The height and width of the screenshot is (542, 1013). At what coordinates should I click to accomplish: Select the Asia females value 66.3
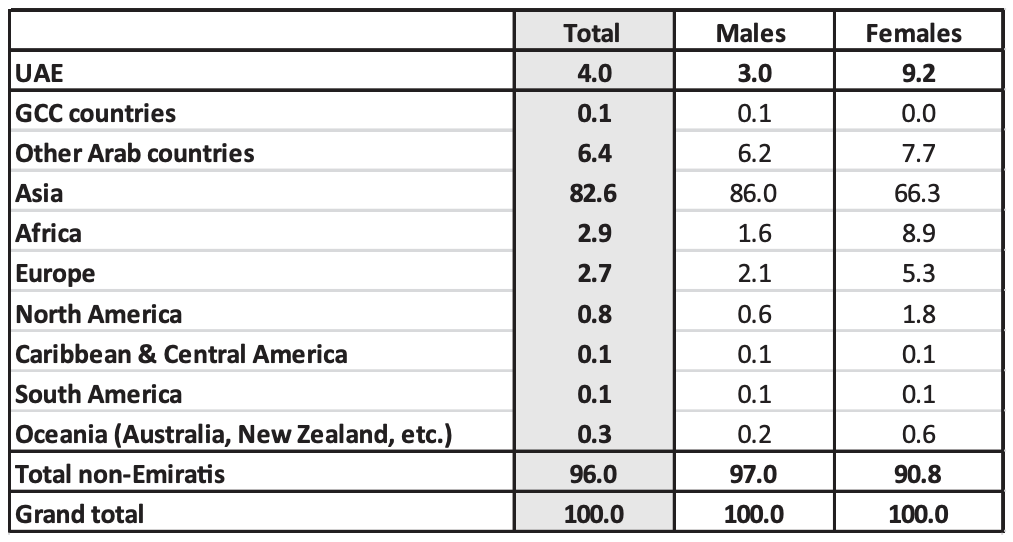[917, 193]
